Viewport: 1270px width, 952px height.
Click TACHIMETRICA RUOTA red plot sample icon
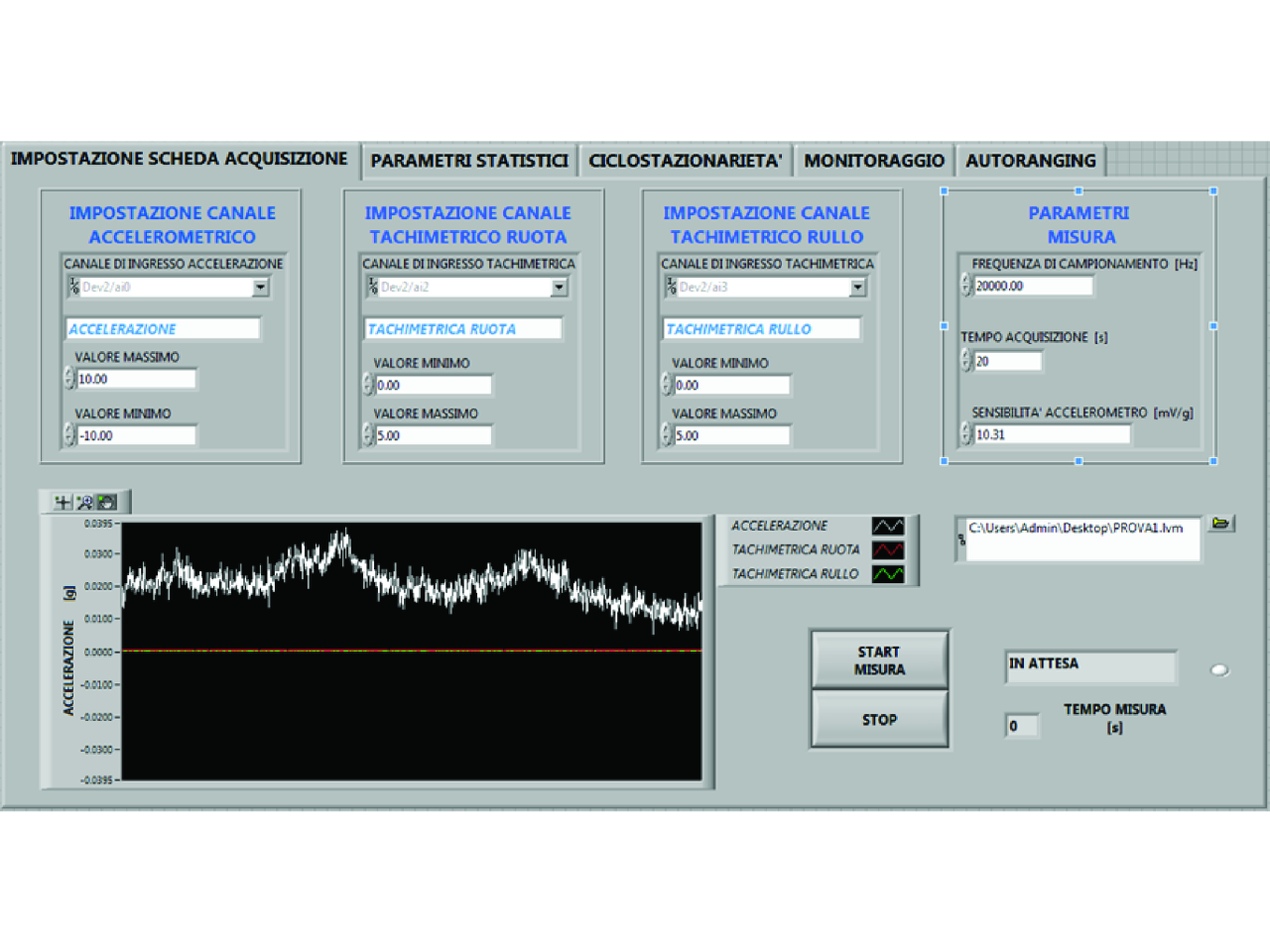(x=888, y=549)
